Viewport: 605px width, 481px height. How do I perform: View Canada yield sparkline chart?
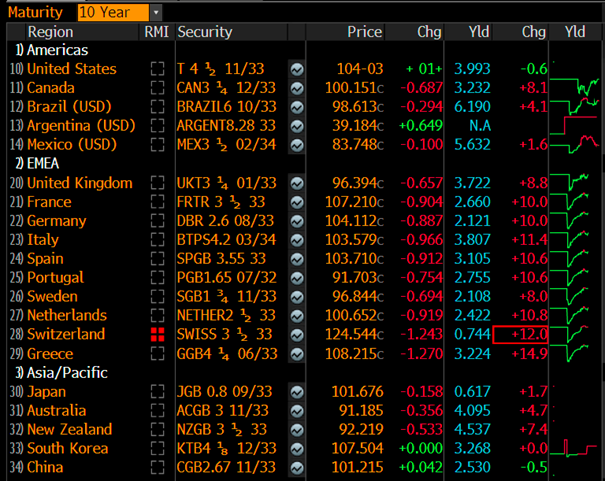(x=575, y=88)
